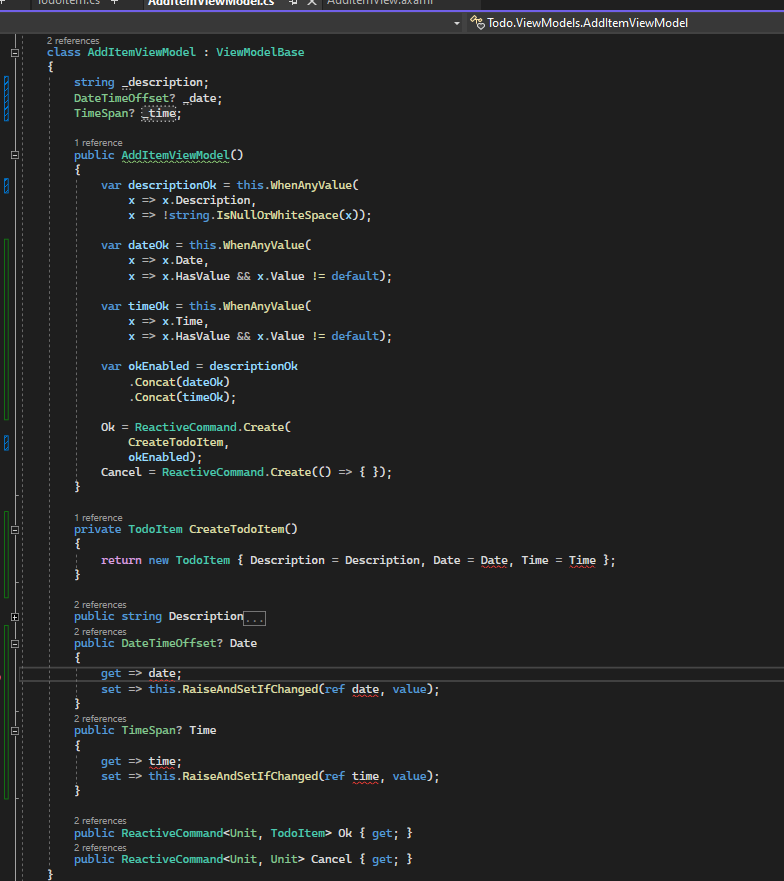Screen dimensions: 784x881
Task: Click 'x.Time,' in the timeOk expression
Action: [185, 321]
